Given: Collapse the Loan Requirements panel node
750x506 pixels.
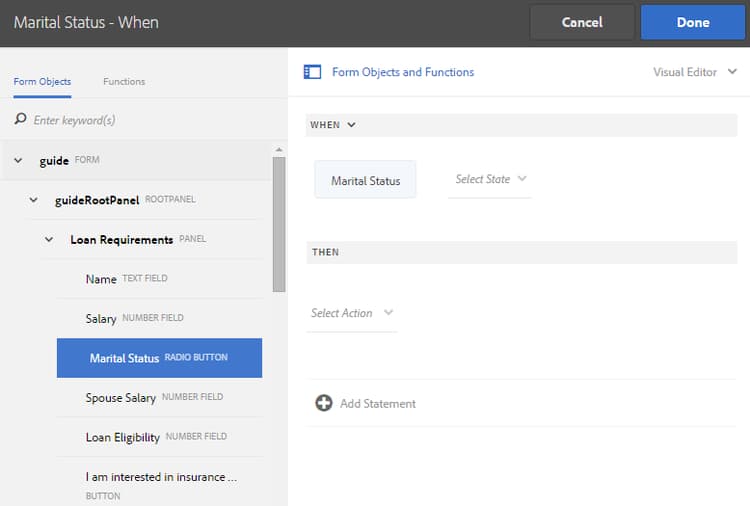Looking at the screenshot, I should tap(49, 240).
